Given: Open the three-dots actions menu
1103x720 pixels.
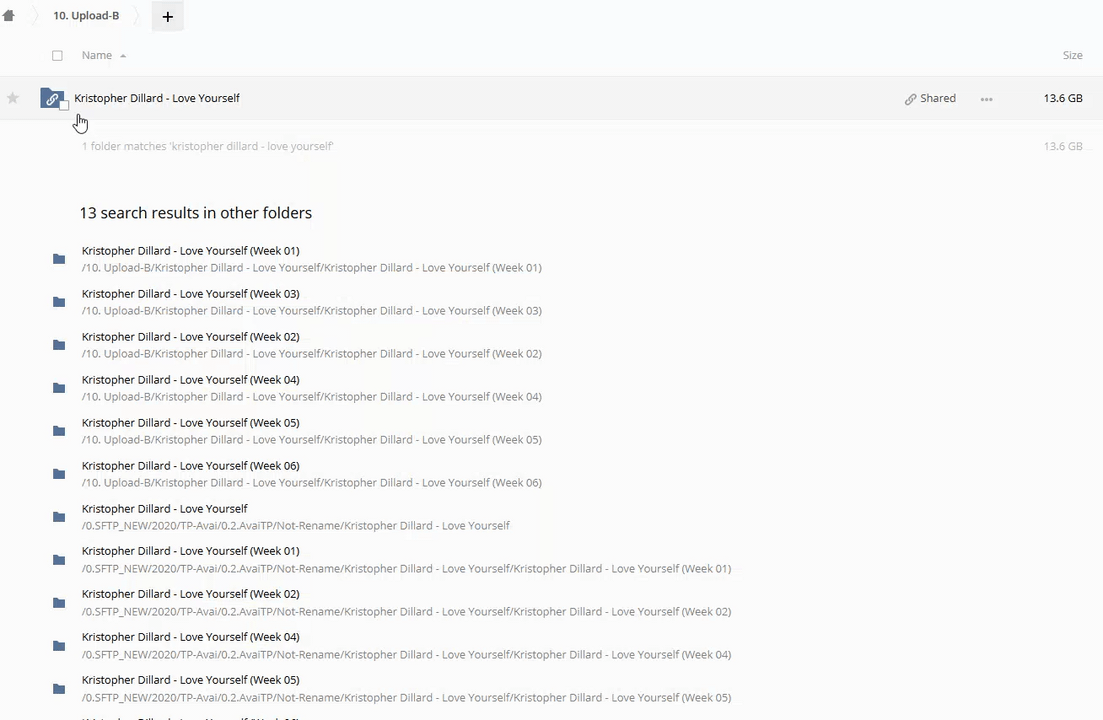Looking at the screenshot, I should pyautogui.click(x=986, y=99).
